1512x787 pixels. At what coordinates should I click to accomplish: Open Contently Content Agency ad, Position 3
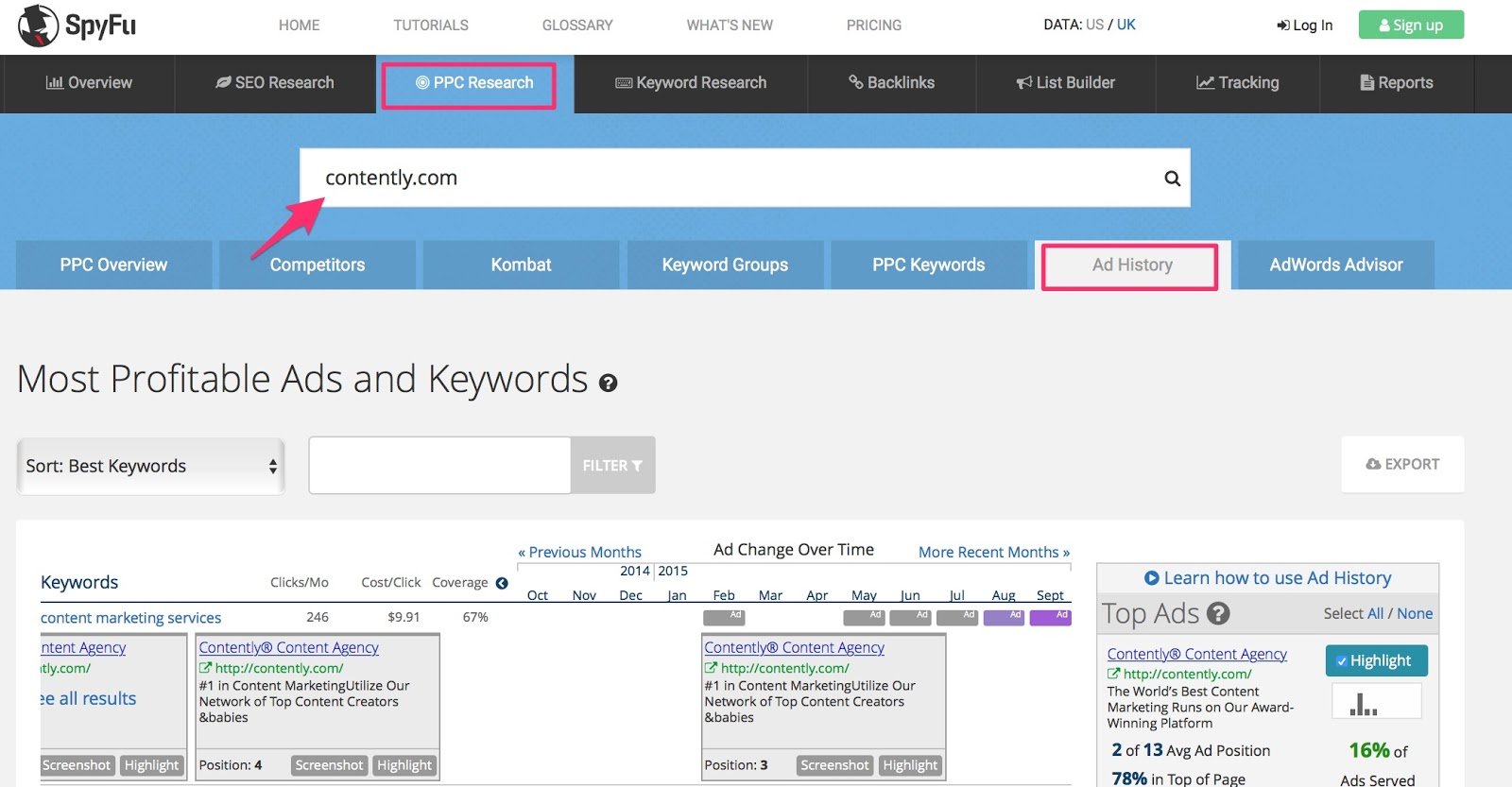coord(794,648)
